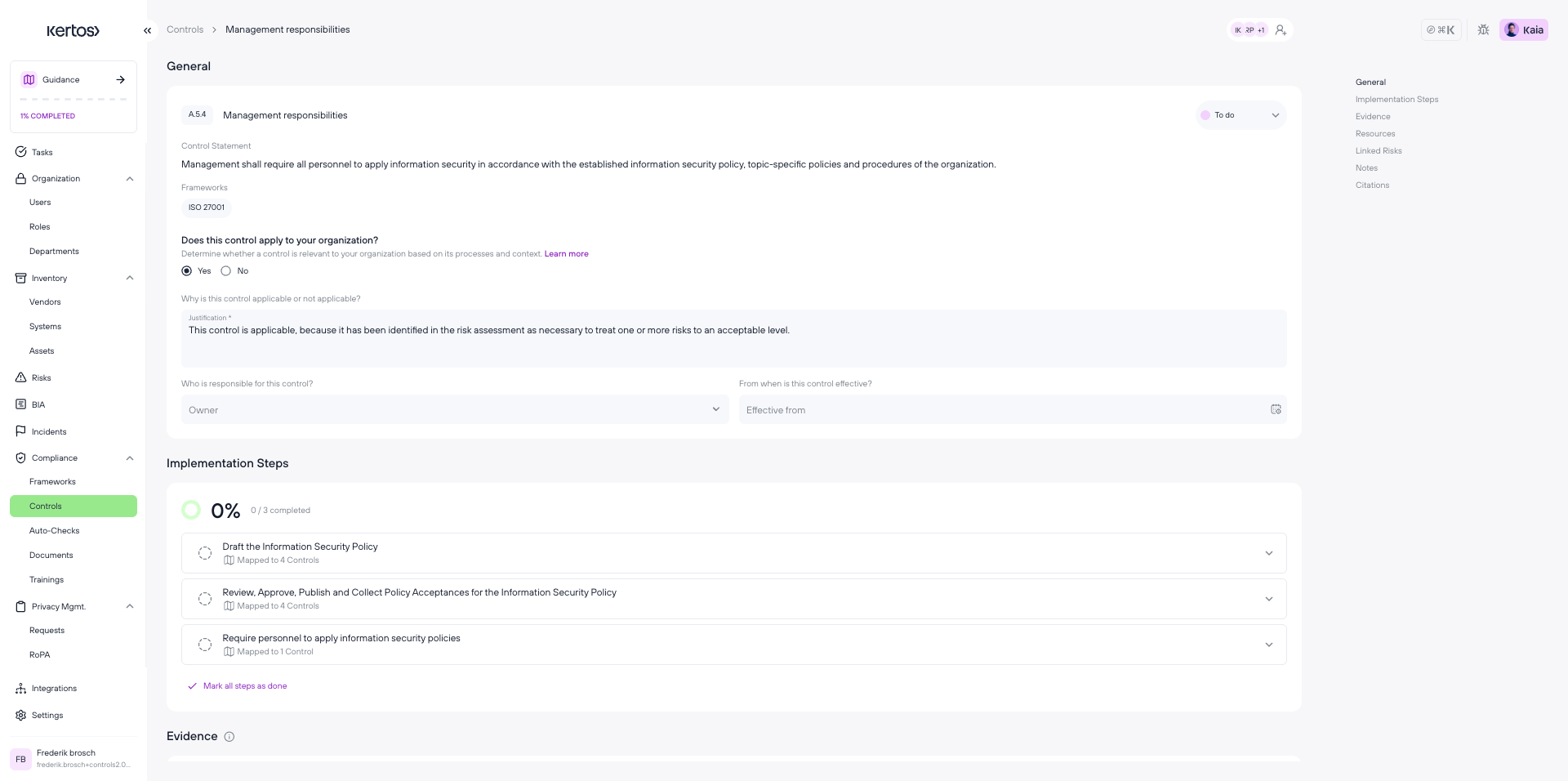The height and width of the screenshot is (781, 1568).
Task: Open the To do status dropdown
Action: (x=1241, y=115)
